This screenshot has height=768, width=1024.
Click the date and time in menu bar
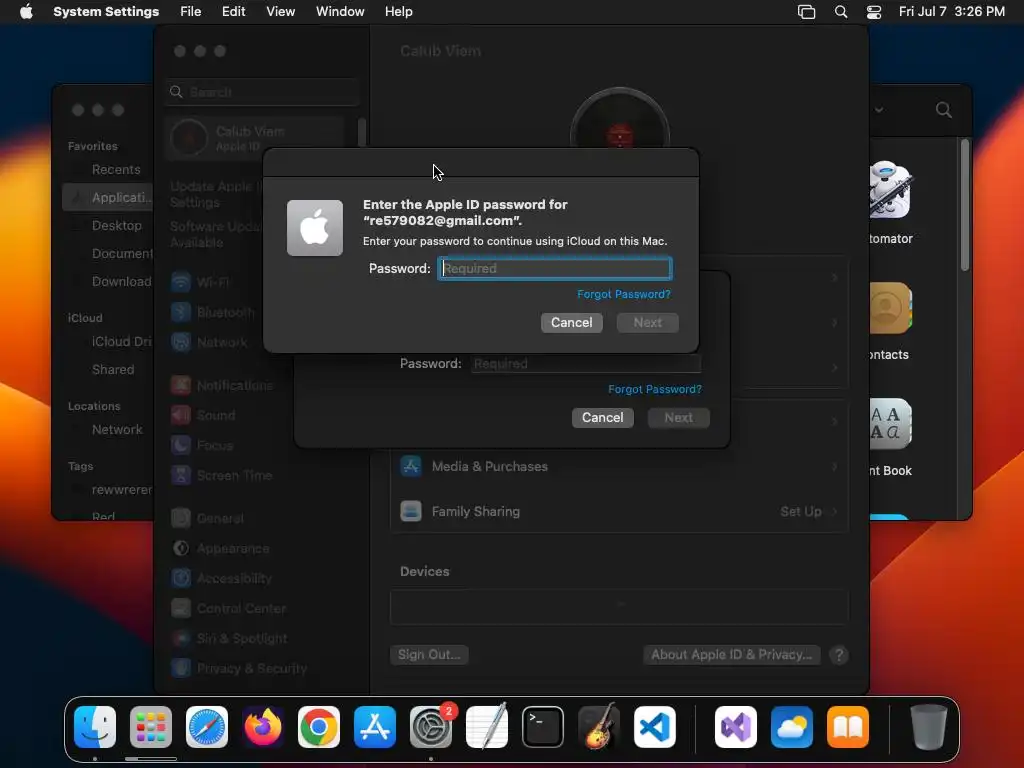click(952, 12)
